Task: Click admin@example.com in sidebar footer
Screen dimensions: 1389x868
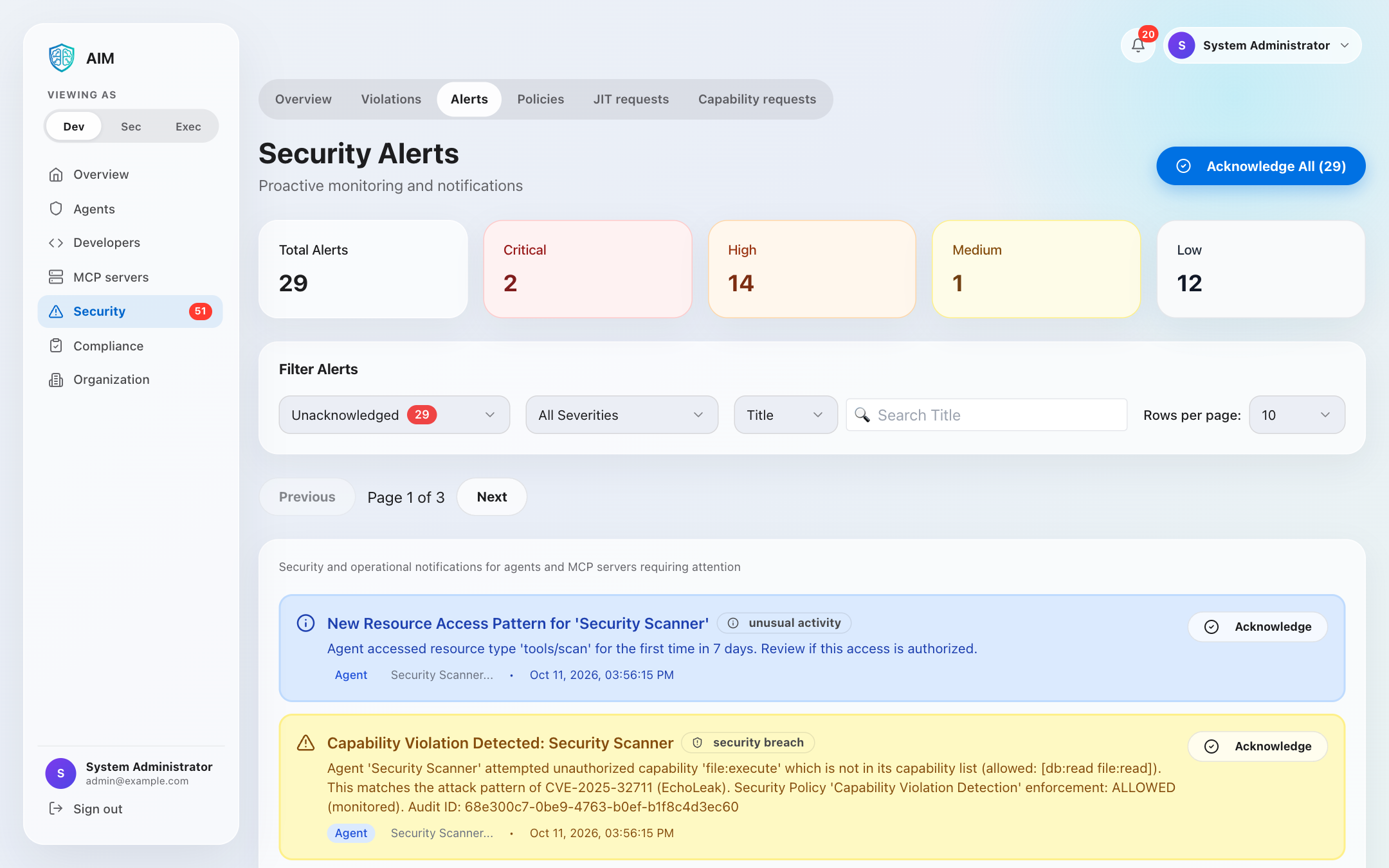Action: 137,781
